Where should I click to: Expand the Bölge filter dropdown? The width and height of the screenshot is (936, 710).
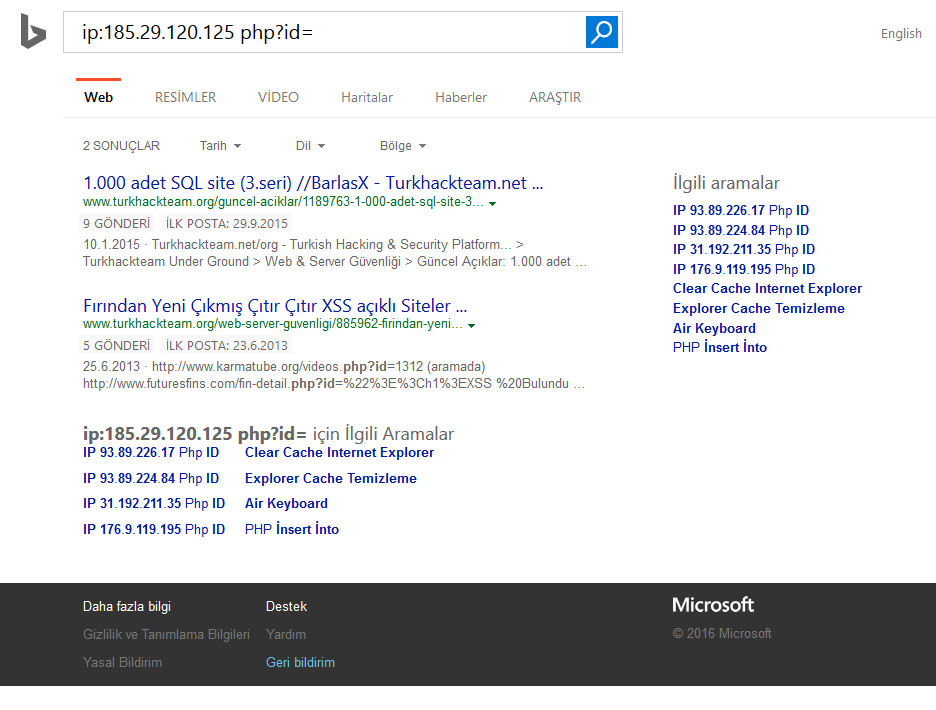(x=403, y=146)
